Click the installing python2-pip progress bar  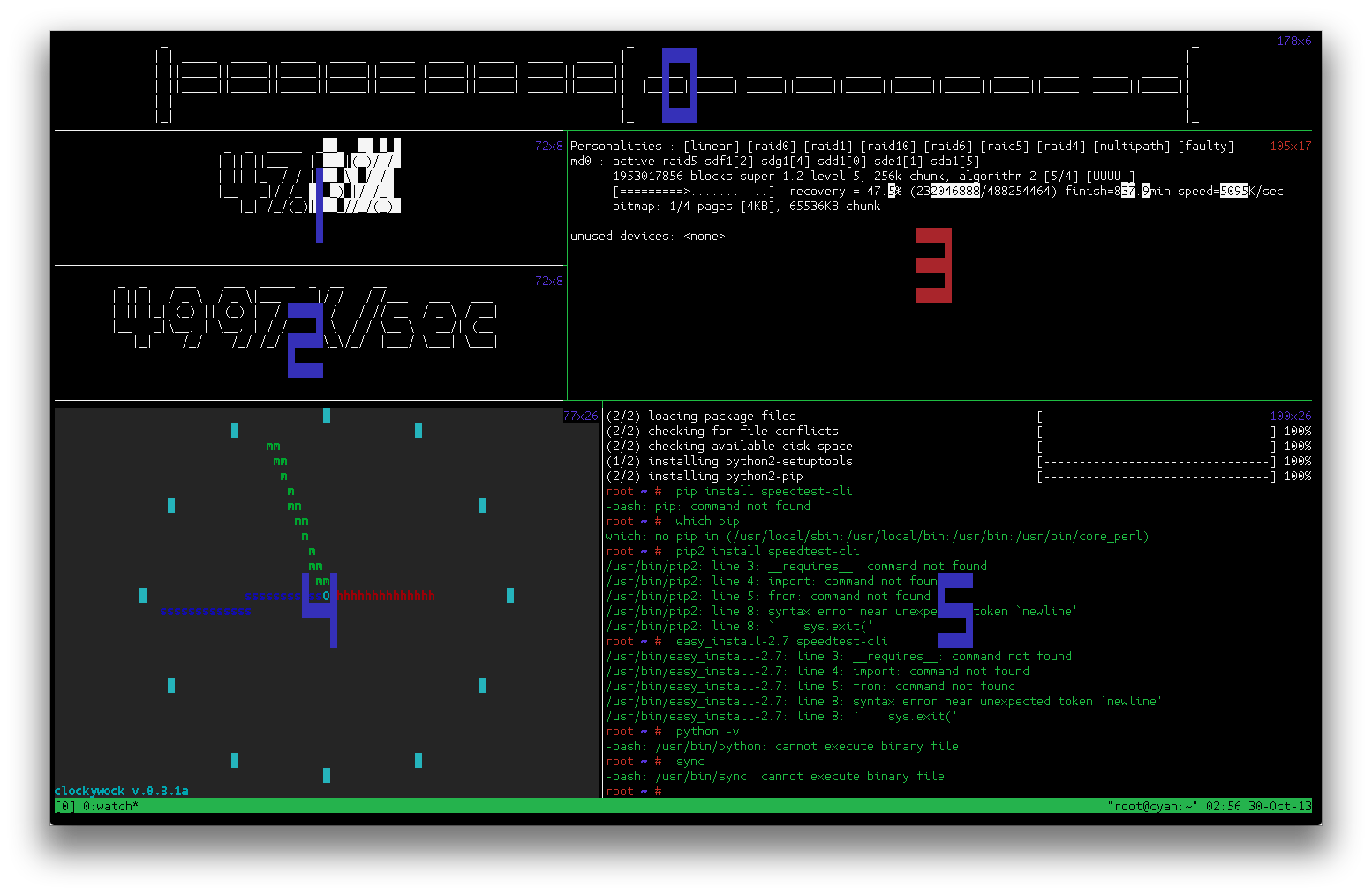point(1157,477)
